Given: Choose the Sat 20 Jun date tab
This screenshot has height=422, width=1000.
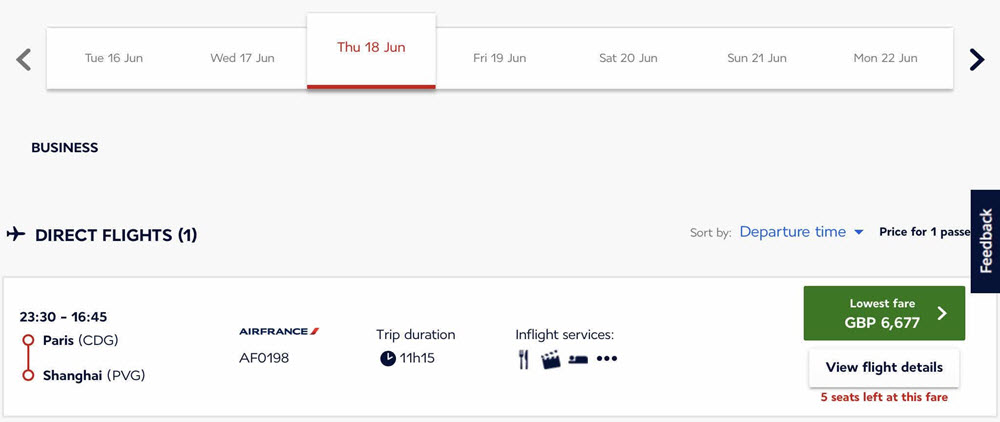Looking at the screenshot, I should pyautogui.click(x=628, y=58).
